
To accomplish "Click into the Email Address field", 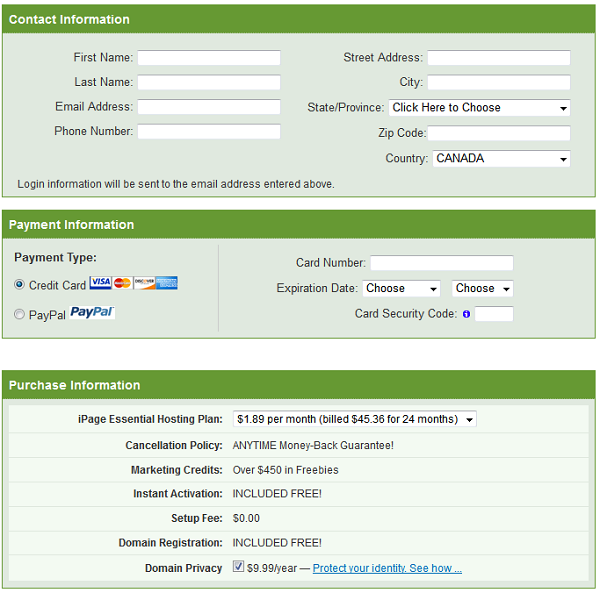I will 209,107.
